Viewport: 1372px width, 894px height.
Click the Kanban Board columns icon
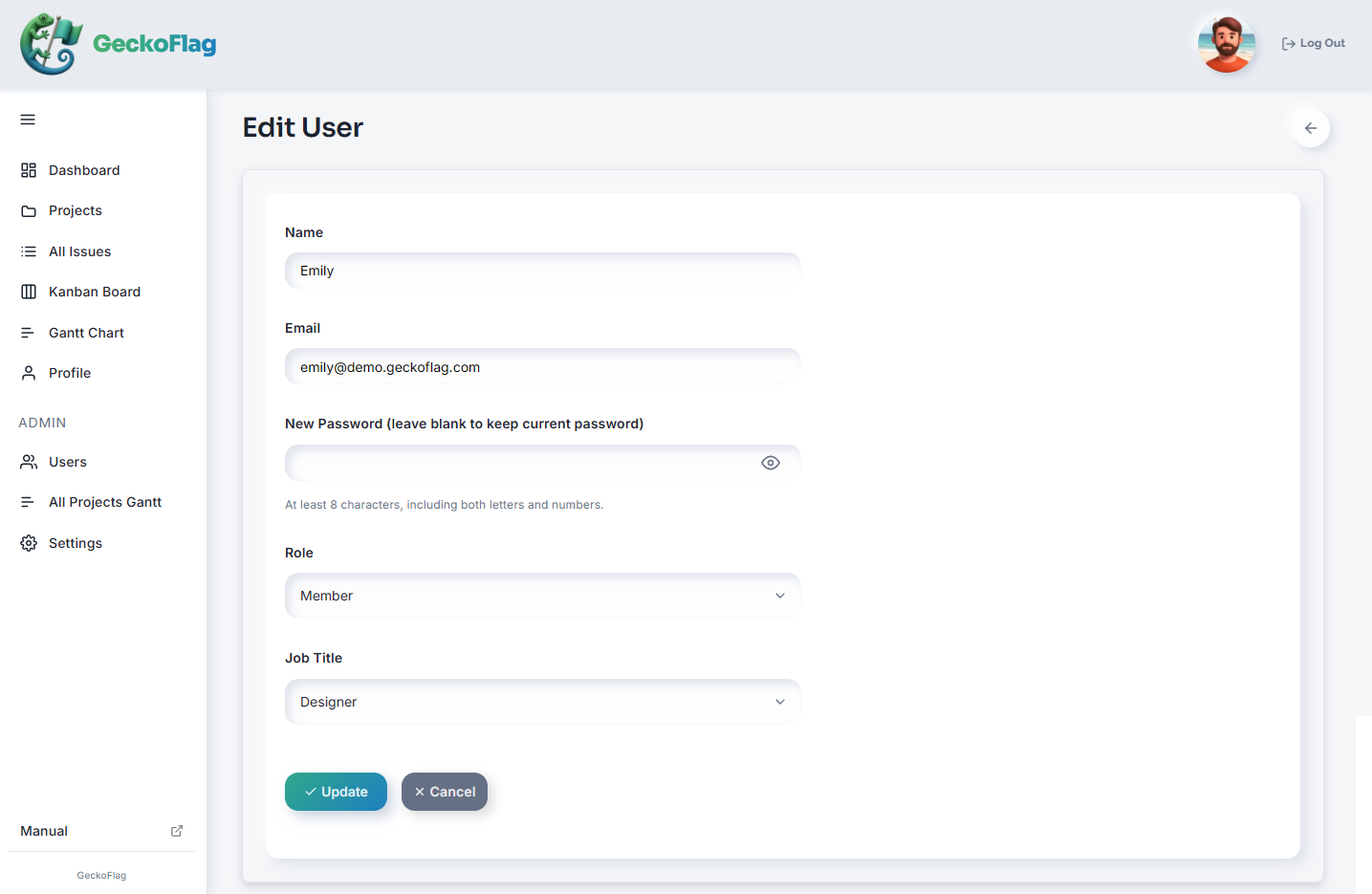coord(29,292)
